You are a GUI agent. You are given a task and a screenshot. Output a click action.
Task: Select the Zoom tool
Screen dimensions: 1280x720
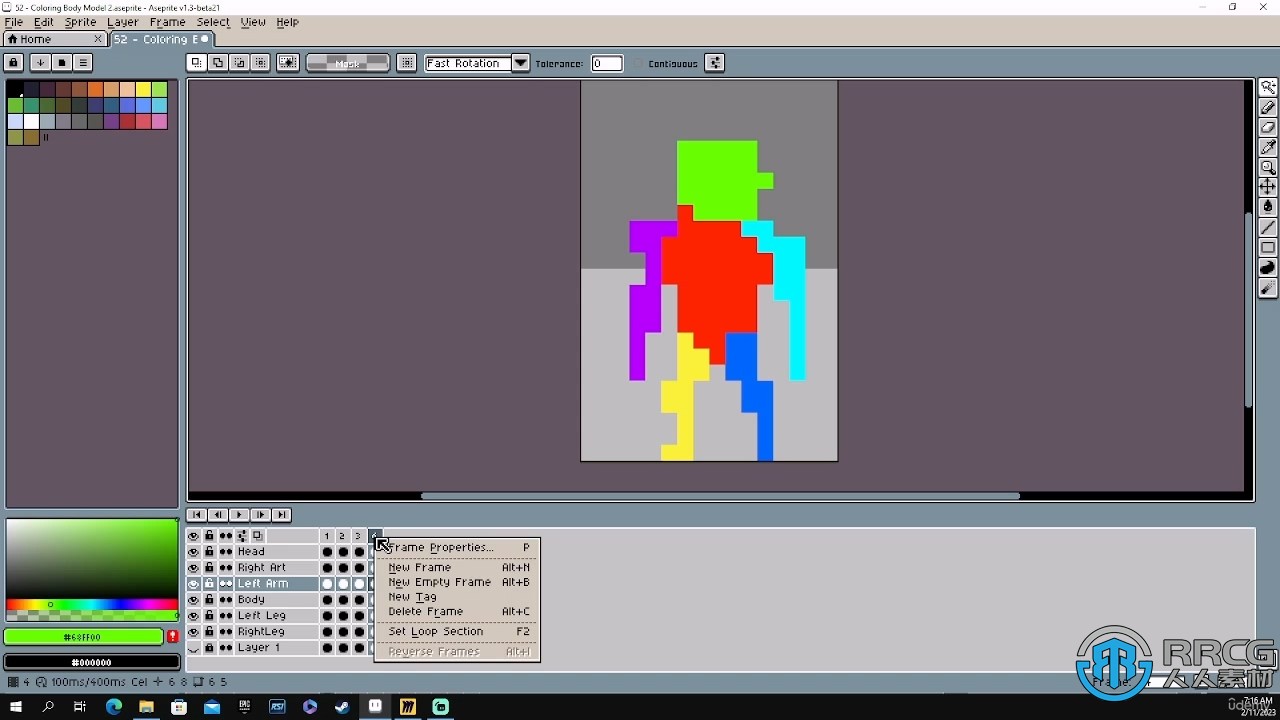coord(1267,167)
